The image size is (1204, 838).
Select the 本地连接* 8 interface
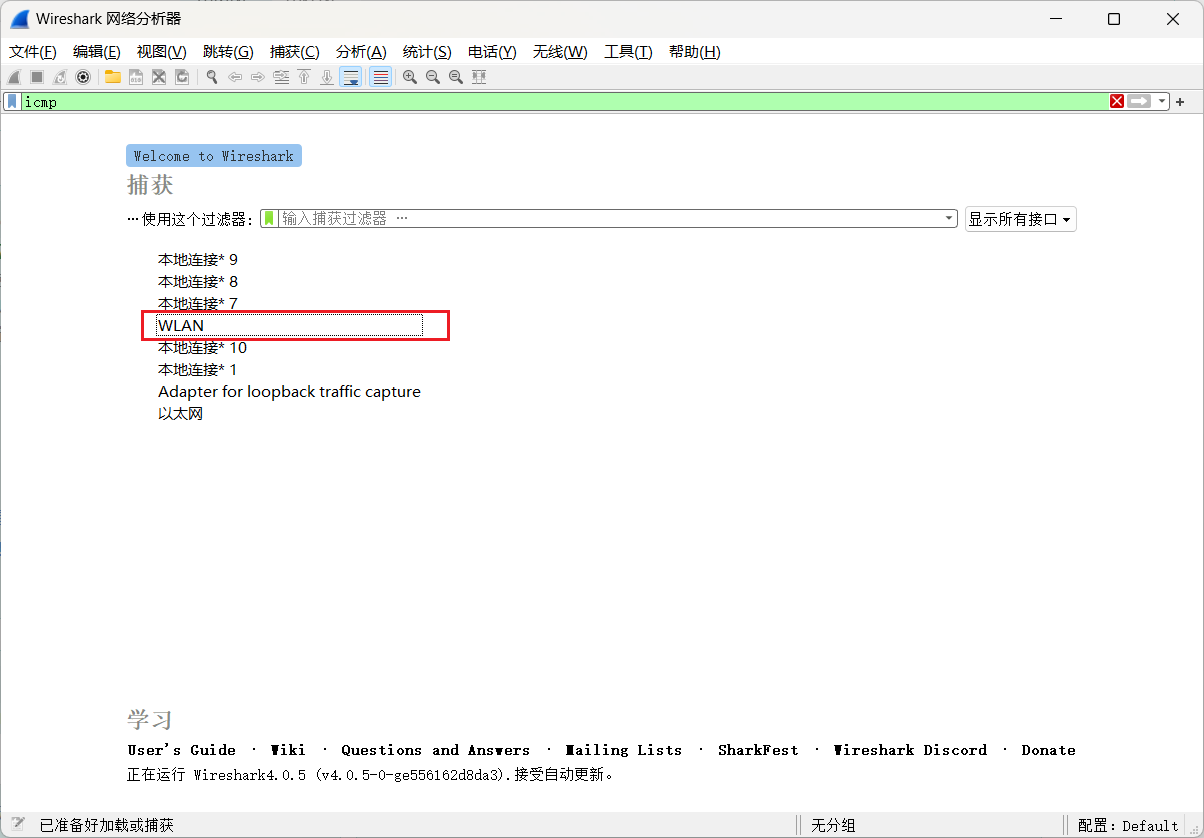[x=198, y=281]
